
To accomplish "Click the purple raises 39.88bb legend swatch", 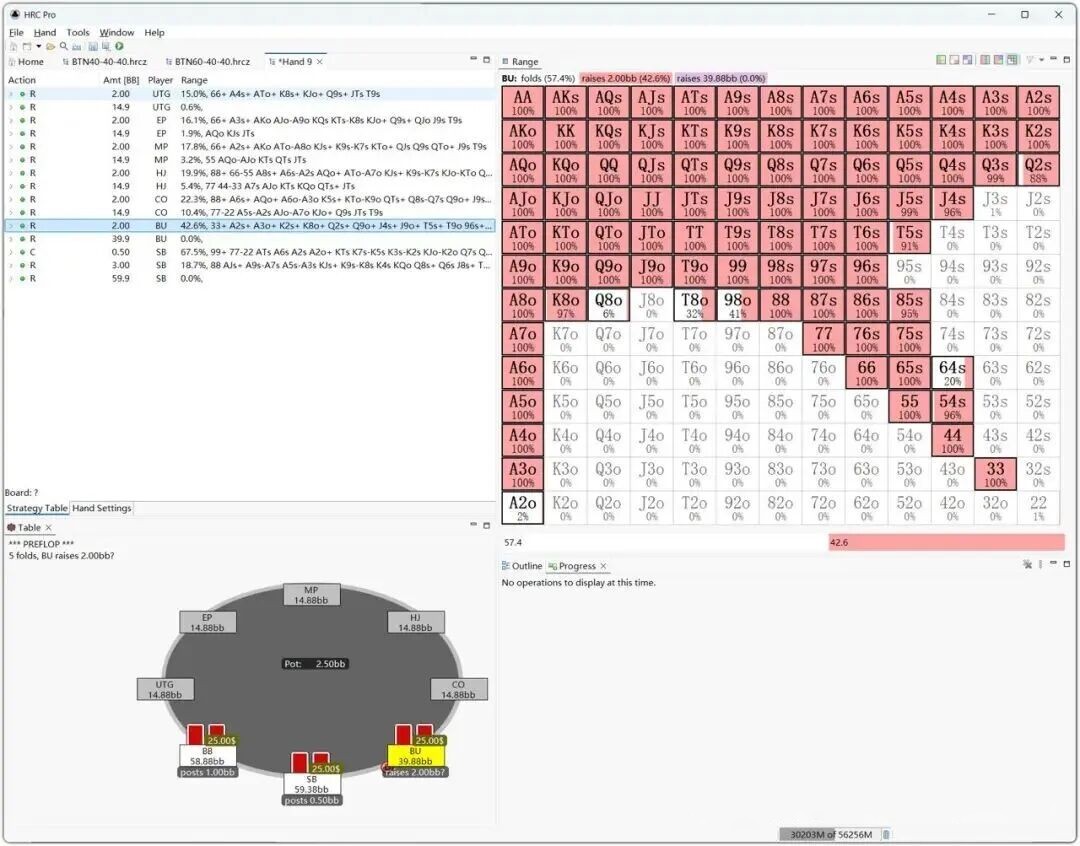I will click(x=720, y=78).
